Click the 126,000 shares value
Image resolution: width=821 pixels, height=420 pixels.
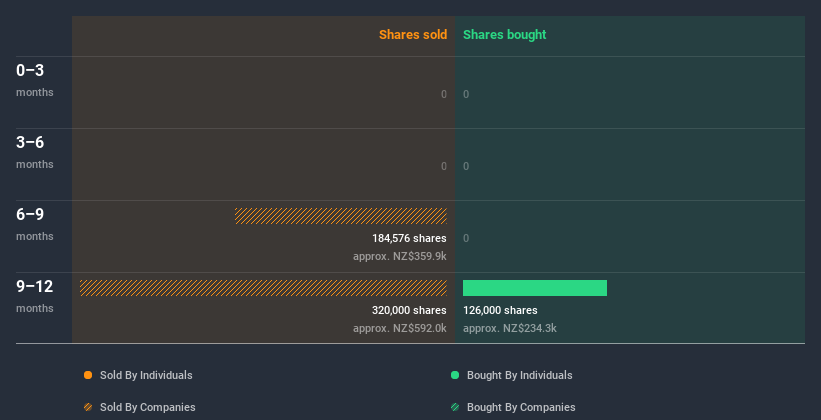click(500, 310)
